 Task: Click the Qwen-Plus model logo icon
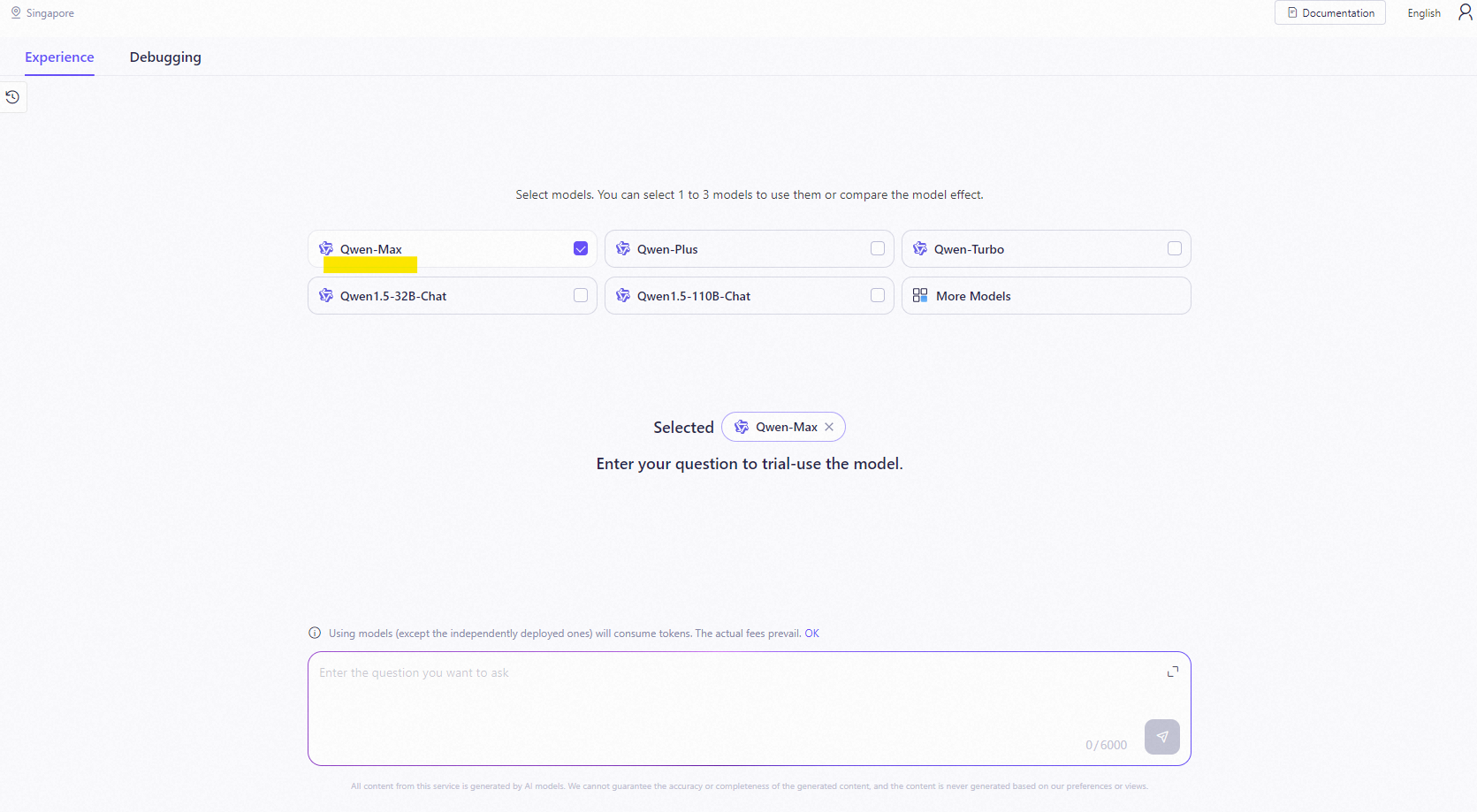tap(623, 248)
